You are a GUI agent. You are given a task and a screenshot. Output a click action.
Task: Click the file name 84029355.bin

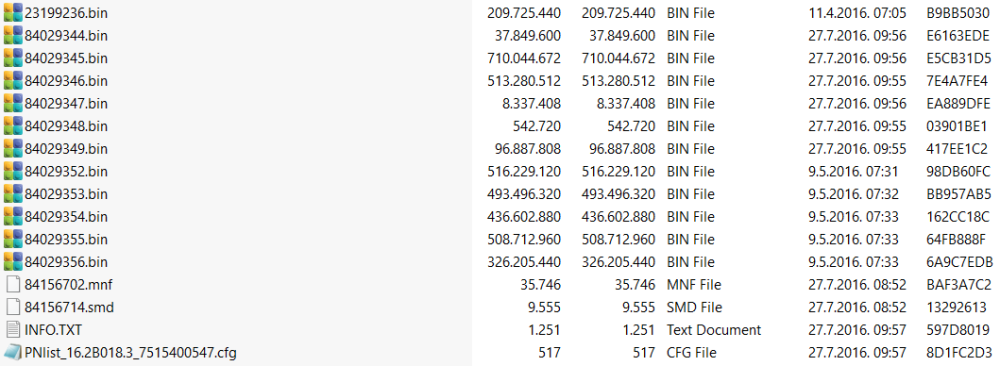(66, 239)
